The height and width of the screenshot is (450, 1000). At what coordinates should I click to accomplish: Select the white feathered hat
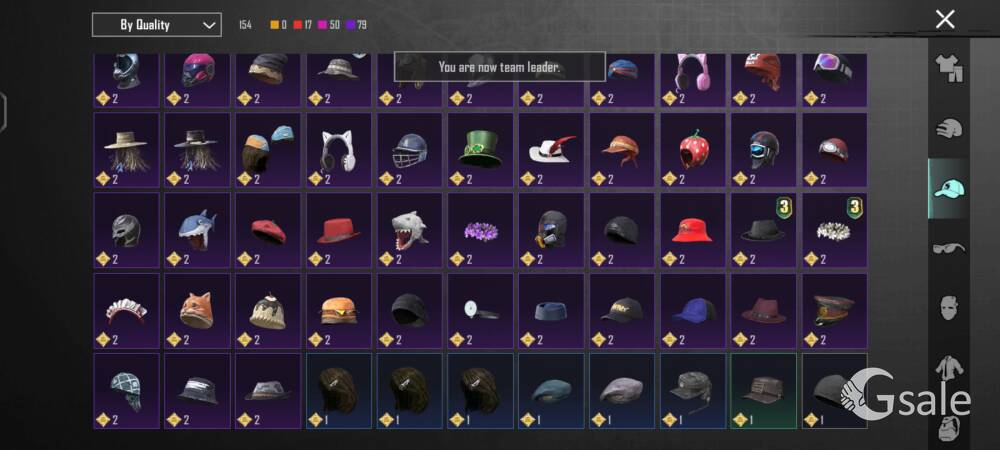pos(551,150)
